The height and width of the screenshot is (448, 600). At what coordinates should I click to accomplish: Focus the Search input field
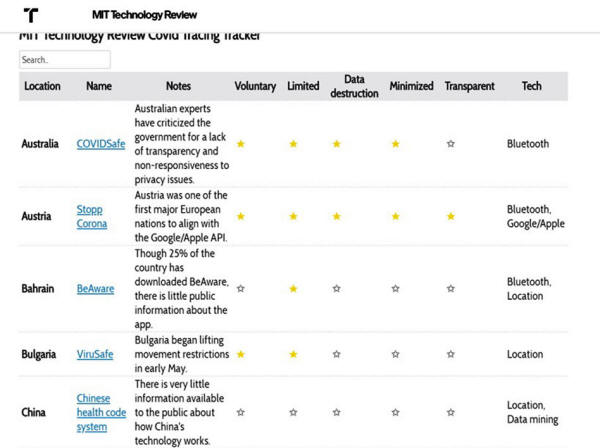(x=64, y=60)
